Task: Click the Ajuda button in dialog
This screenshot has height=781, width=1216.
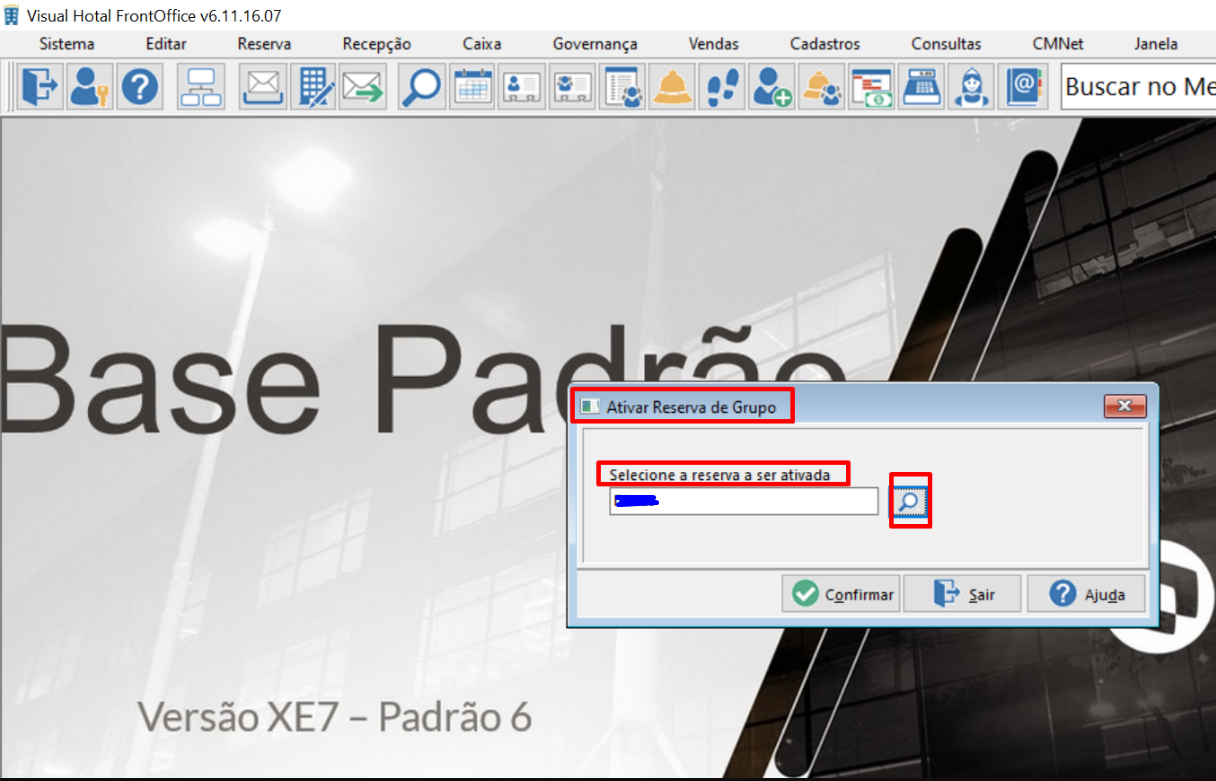Action: click(1086, 594)
